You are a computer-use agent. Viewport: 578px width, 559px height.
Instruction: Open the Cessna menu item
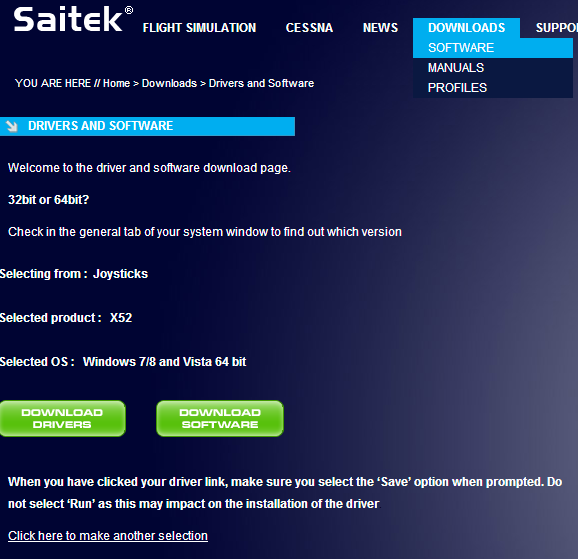coord(309,28)
